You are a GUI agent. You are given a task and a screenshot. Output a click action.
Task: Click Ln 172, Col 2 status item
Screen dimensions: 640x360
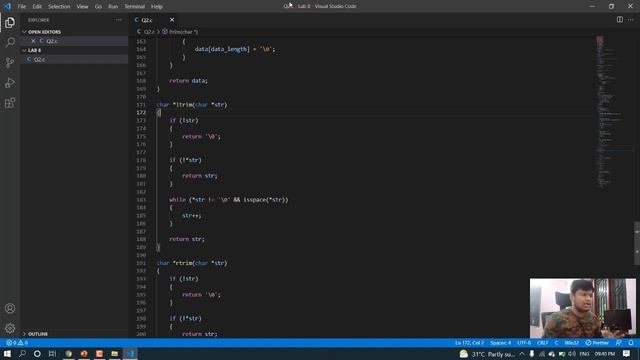pyautogui.click(x=469, y=343)
